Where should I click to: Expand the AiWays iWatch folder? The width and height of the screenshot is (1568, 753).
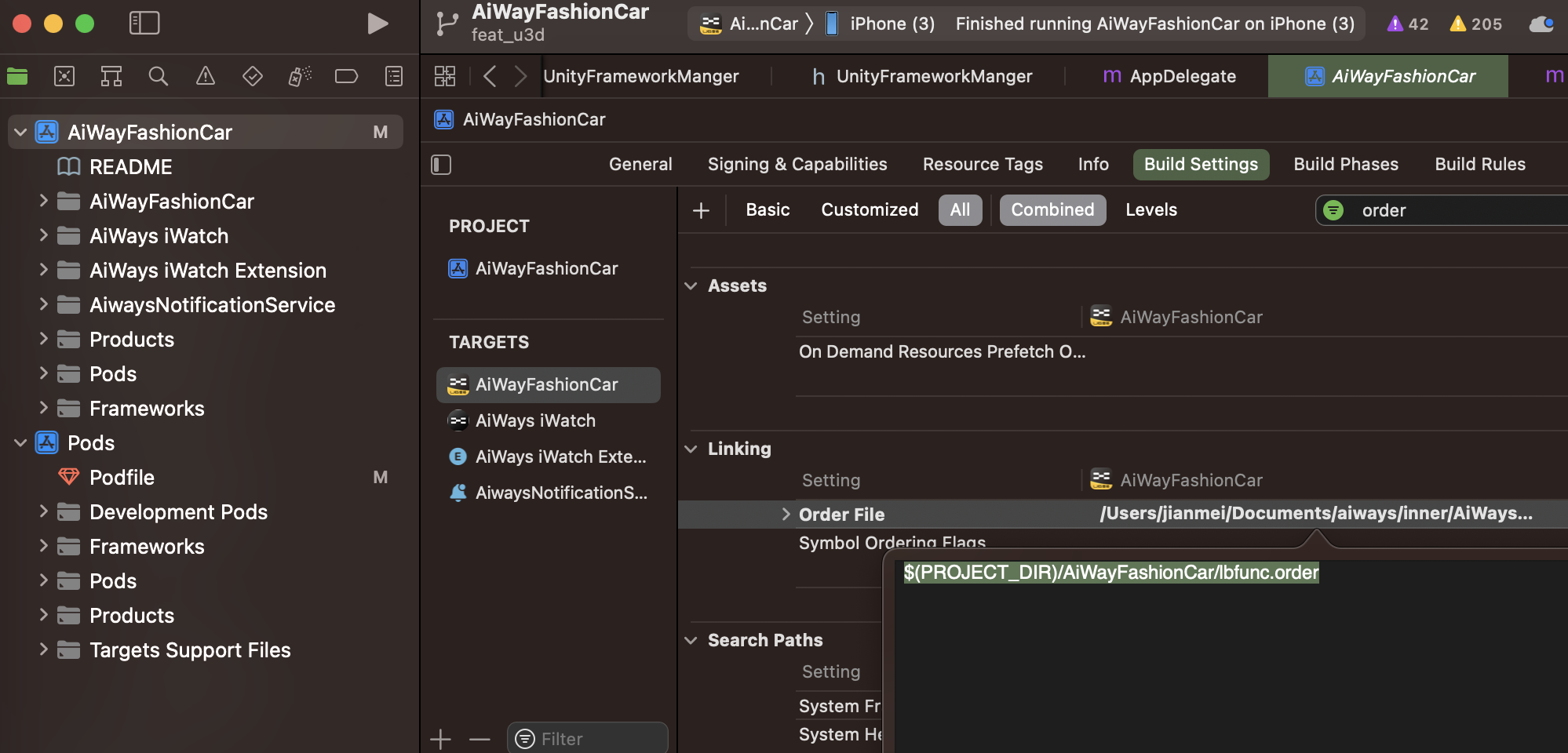44,236
